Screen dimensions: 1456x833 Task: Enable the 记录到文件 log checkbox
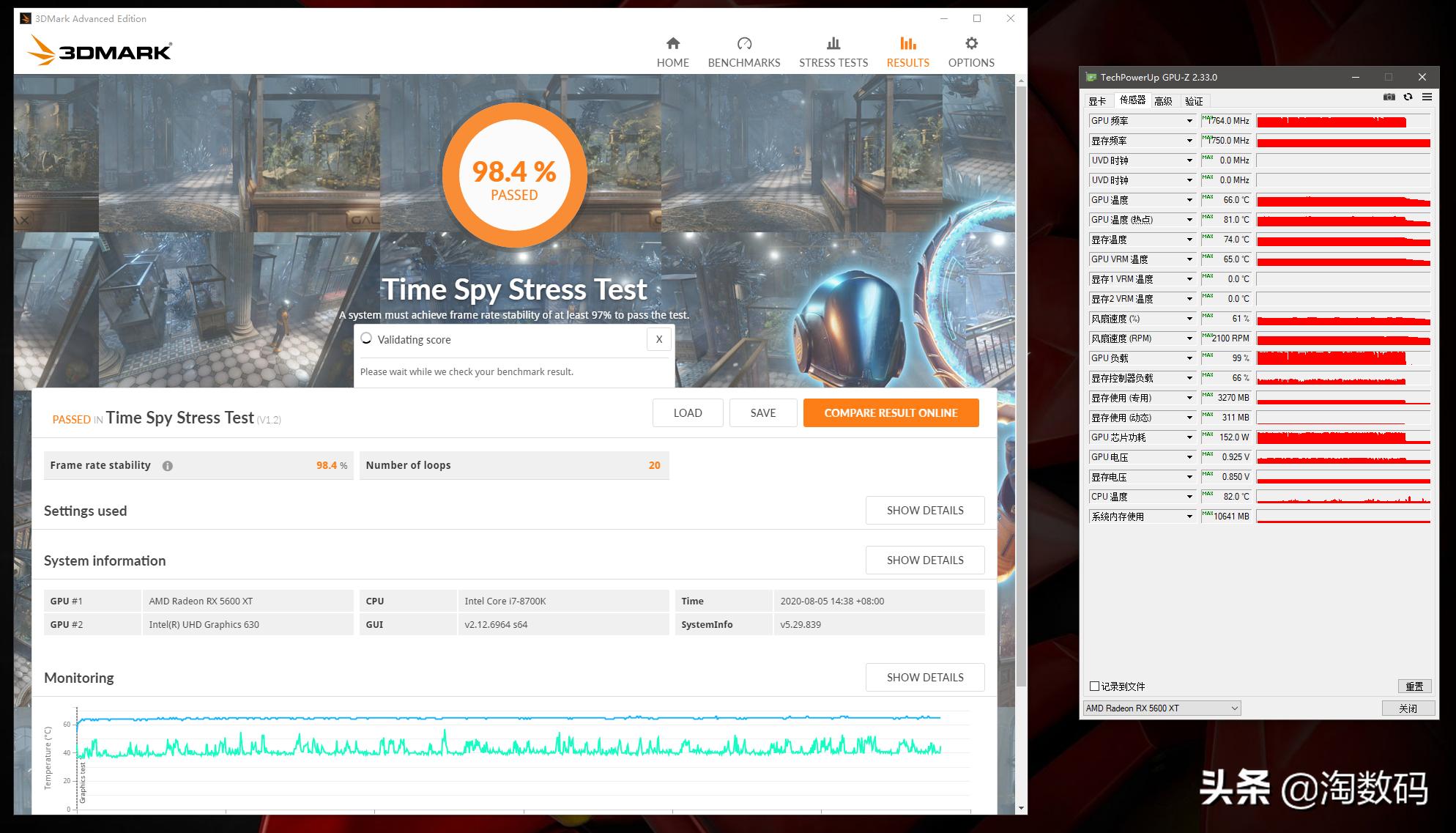tap(1094, 686)
